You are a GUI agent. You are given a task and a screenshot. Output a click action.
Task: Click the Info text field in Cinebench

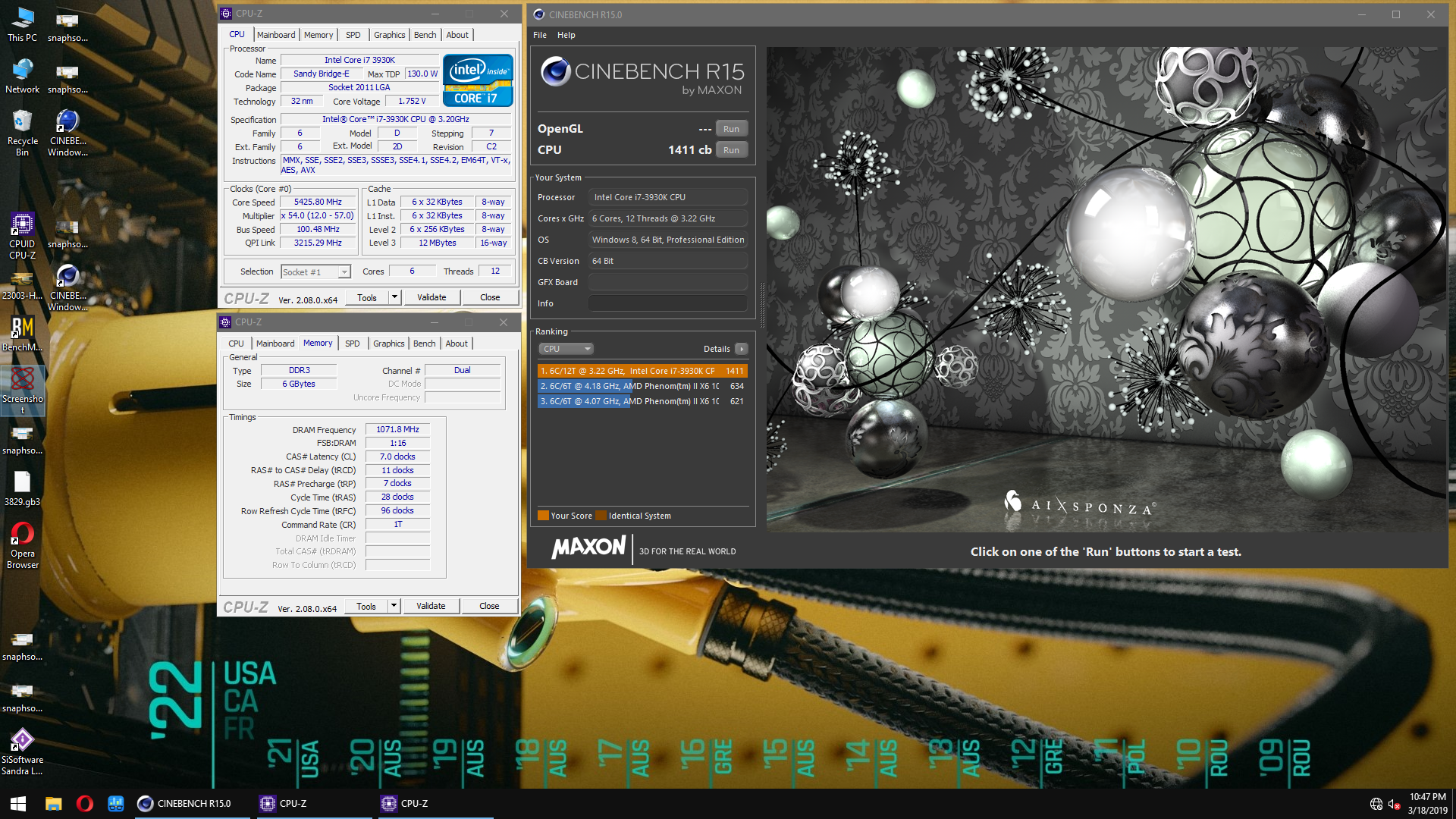(668, 303)
